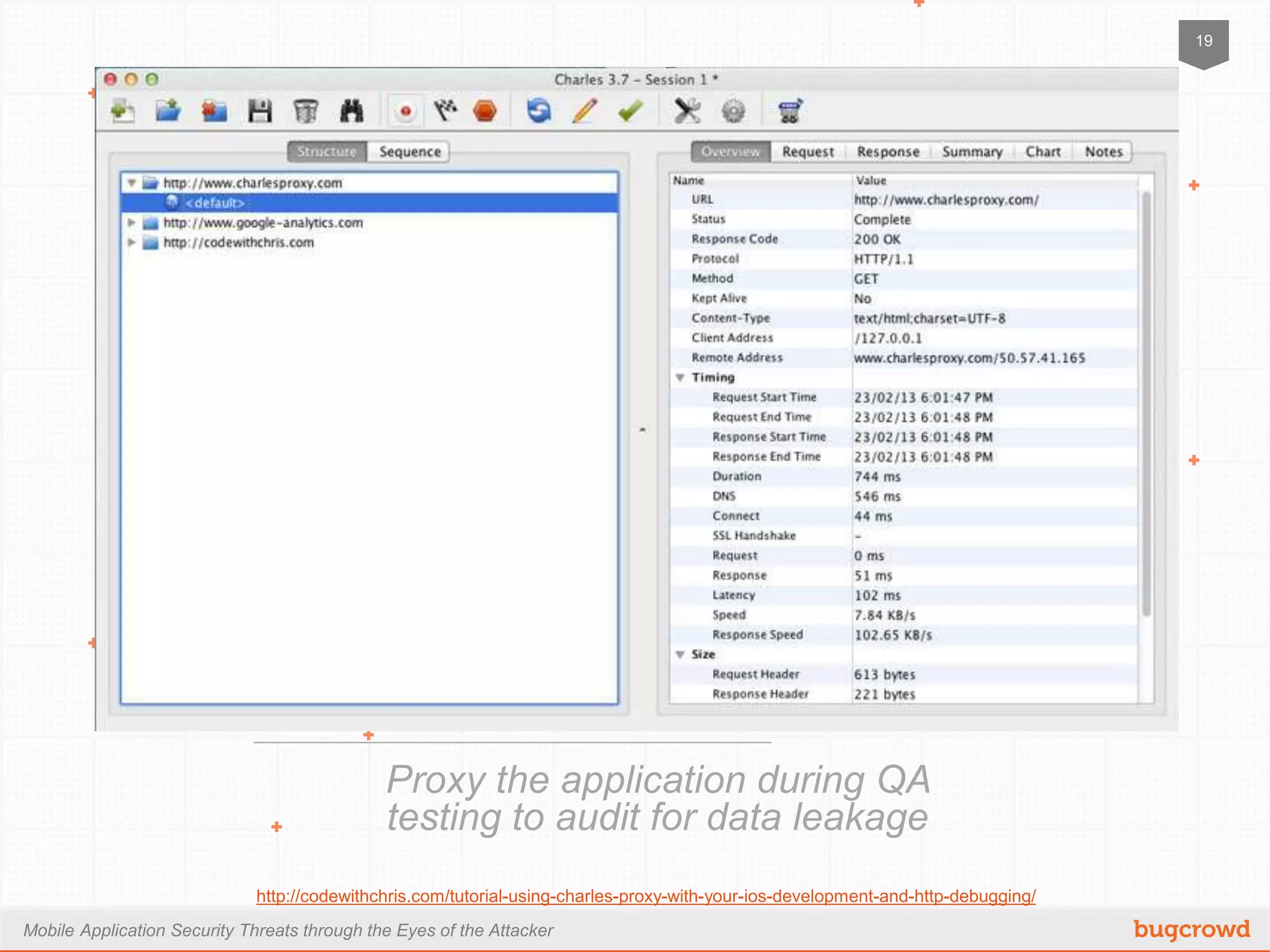The height and width of the screenshot is (952, 1270).
Task: Open the Settings gear icon
Action: coord(734,112)
